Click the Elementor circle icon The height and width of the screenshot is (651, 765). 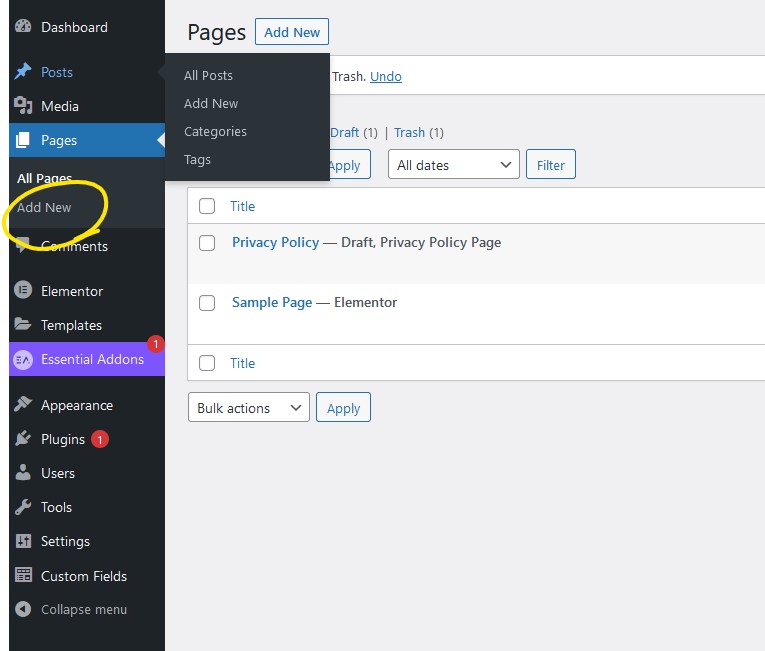(23, 290)
